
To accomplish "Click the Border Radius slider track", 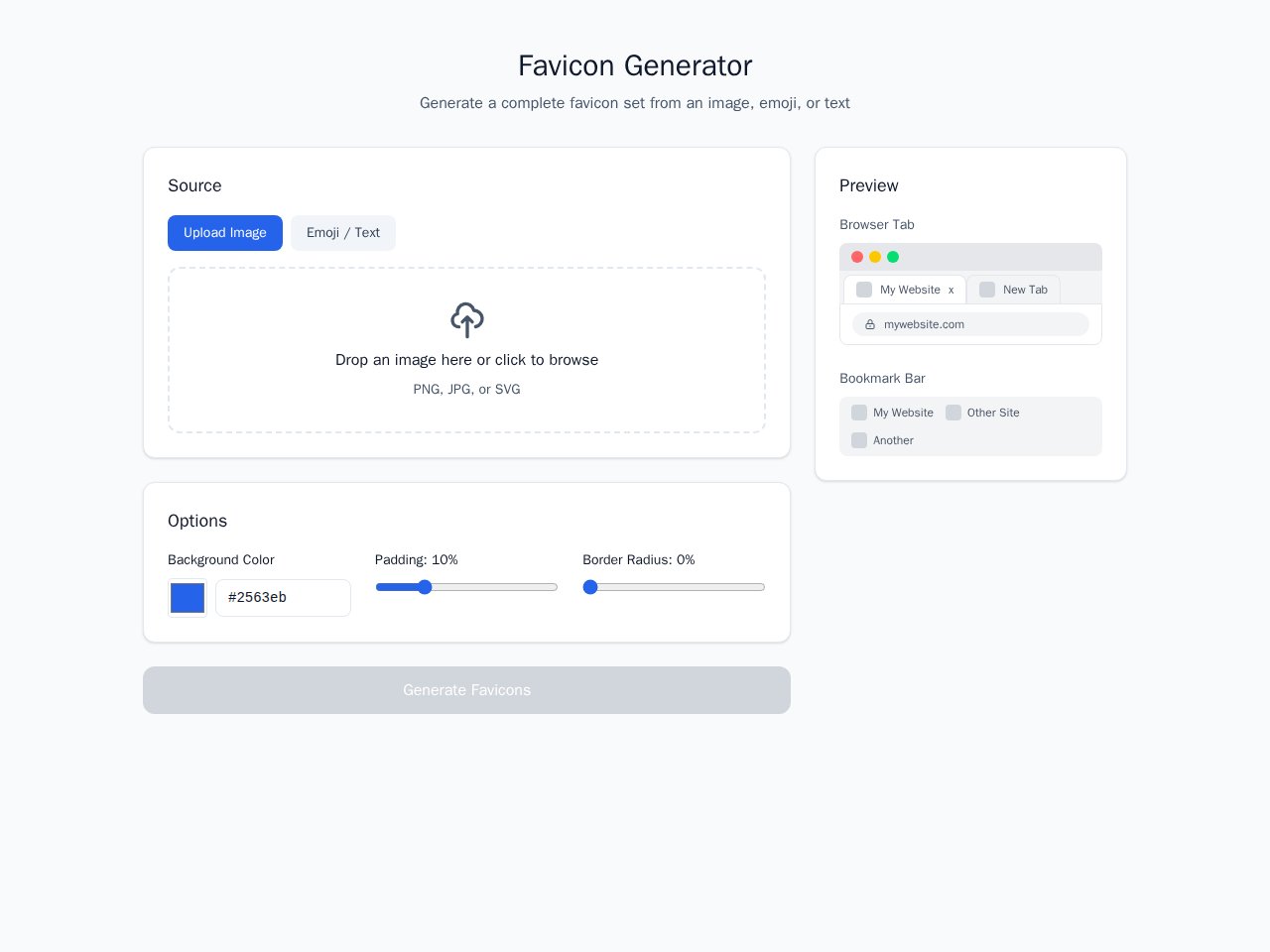I will point(674,587).
